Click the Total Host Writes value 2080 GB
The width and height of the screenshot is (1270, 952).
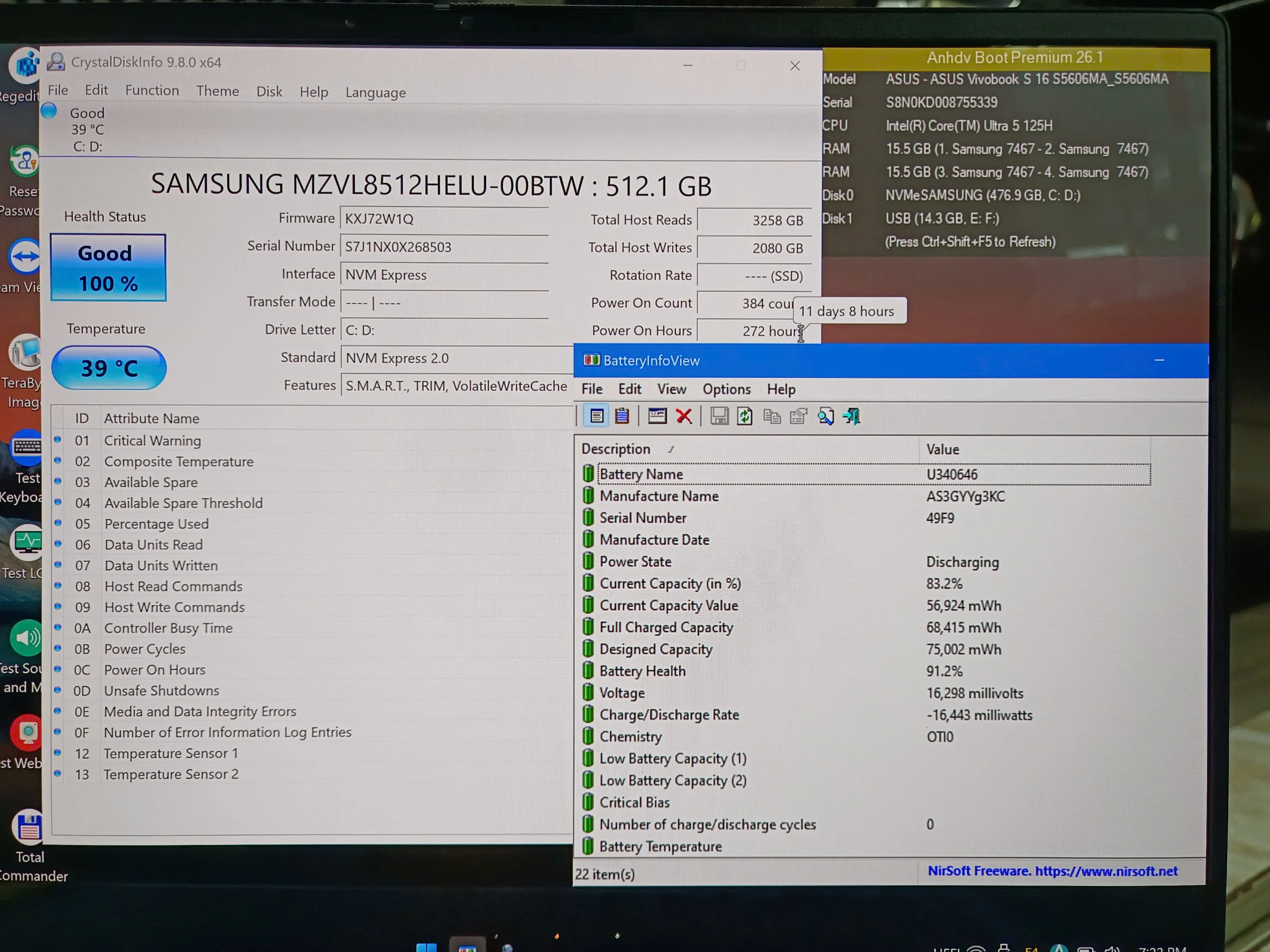pos(754,248)
